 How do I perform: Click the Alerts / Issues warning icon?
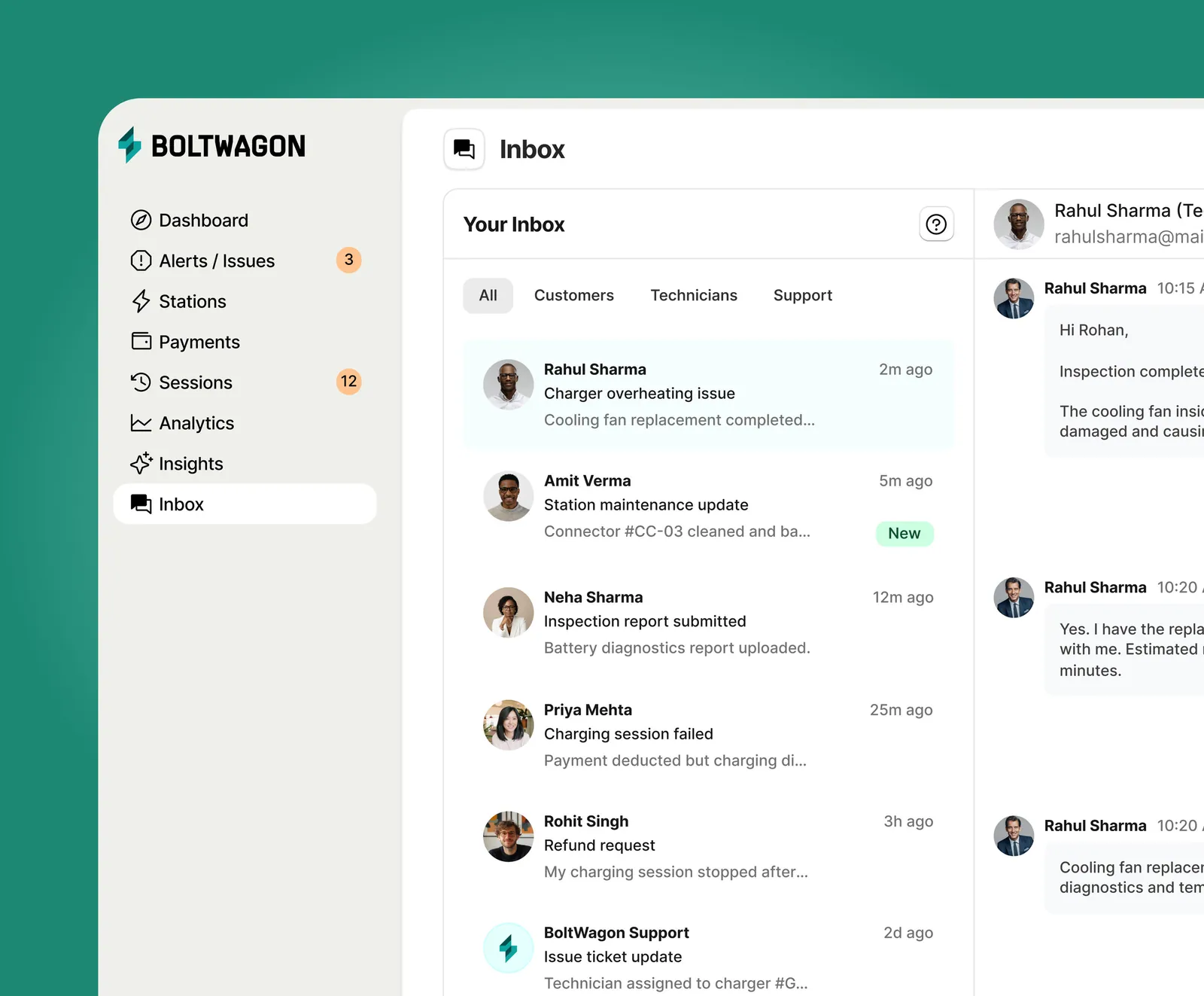141,260
